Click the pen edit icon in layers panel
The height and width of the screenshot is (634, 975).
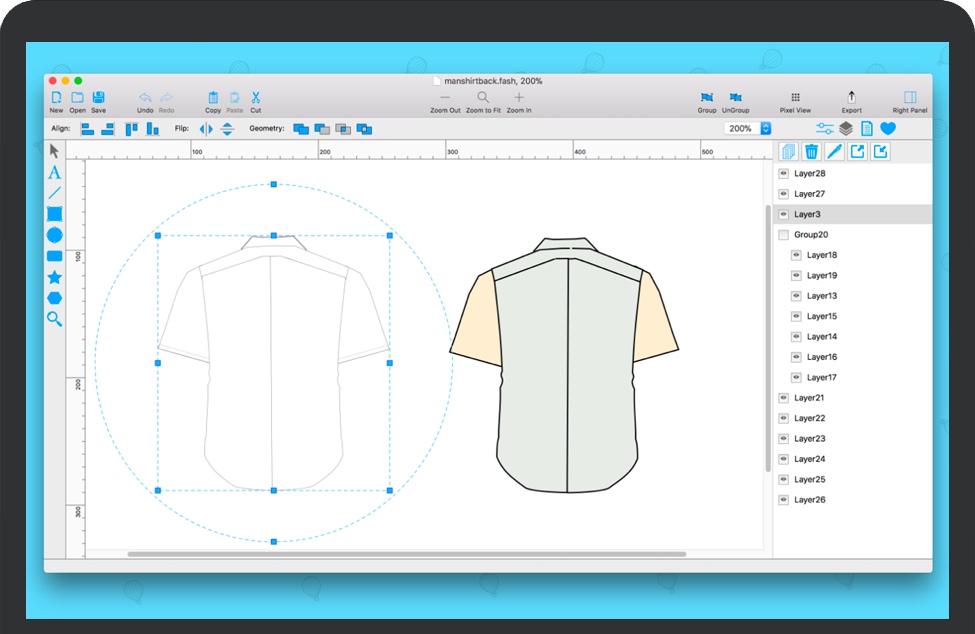click(834, 152)
